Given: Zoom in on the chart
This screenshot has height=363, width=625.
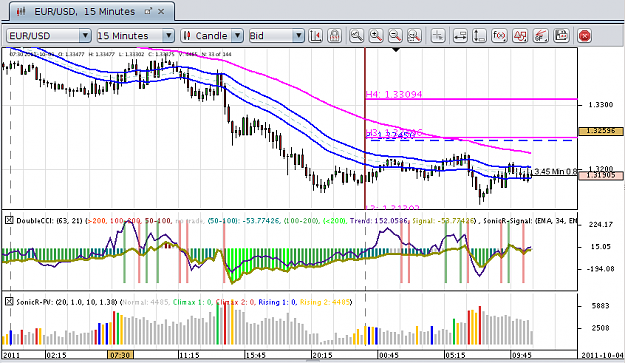Looking at the screenshot, I should (x=375, y=36).
